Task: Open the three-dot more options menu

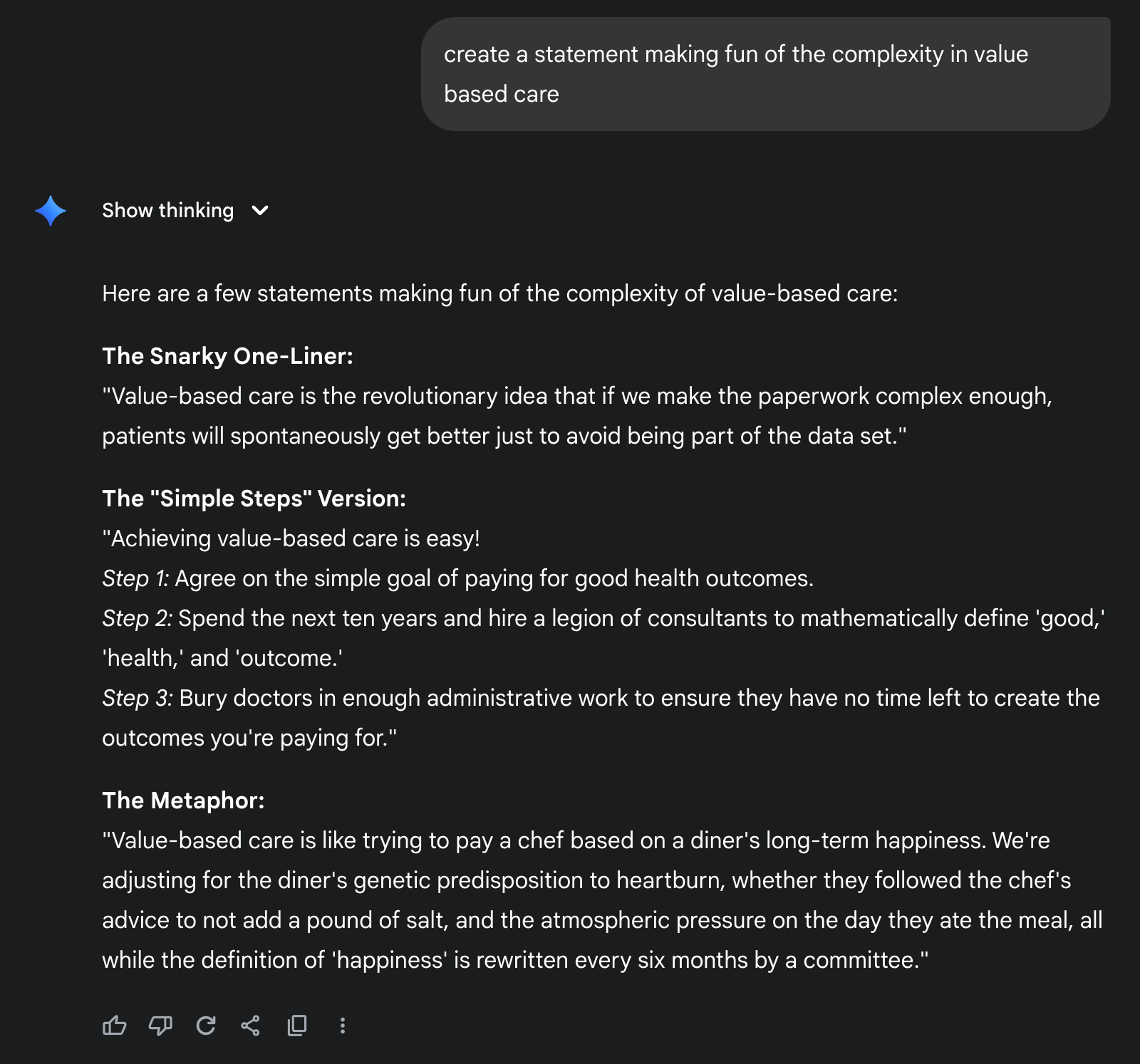Action: (x=343, y=1026)
